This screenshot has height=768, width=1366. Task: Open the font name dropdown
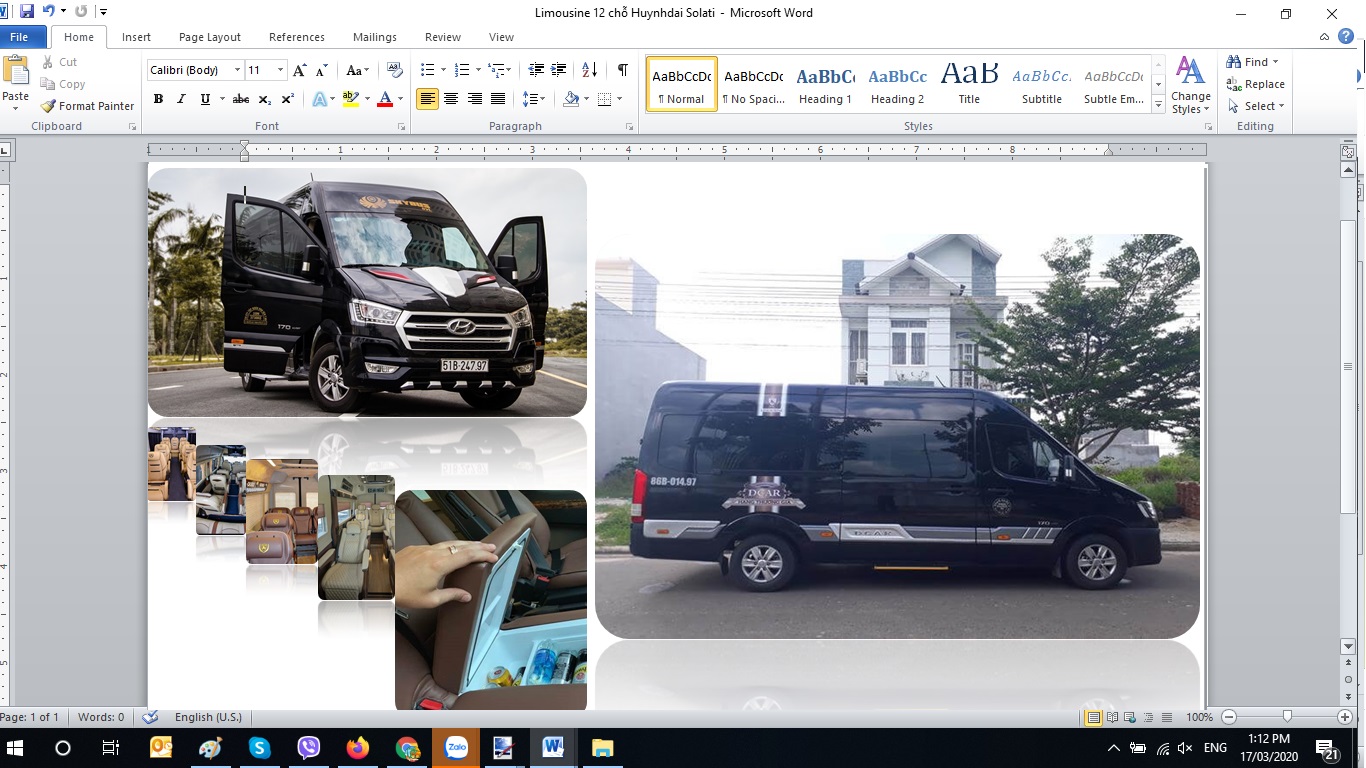[x=237, y=70]
